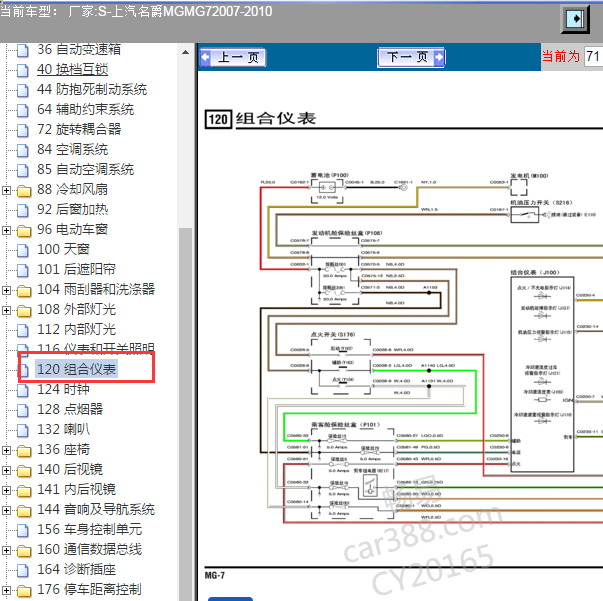Select 96 电动车窗 folder label
This screenshot has height=601, width=603.
72,229
